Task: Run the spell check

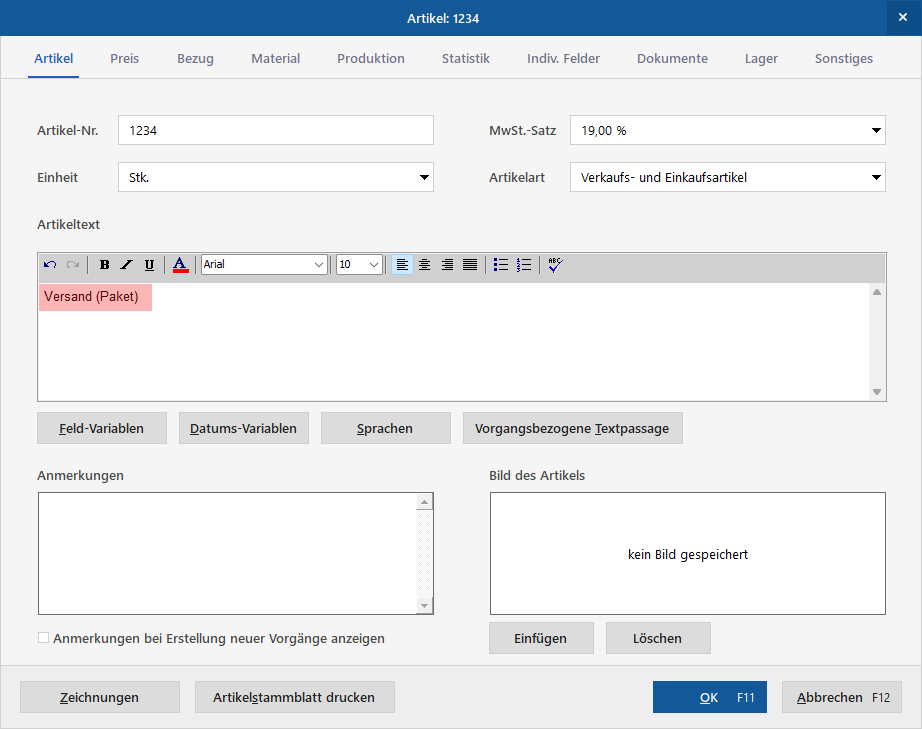Action: (555, 265)
